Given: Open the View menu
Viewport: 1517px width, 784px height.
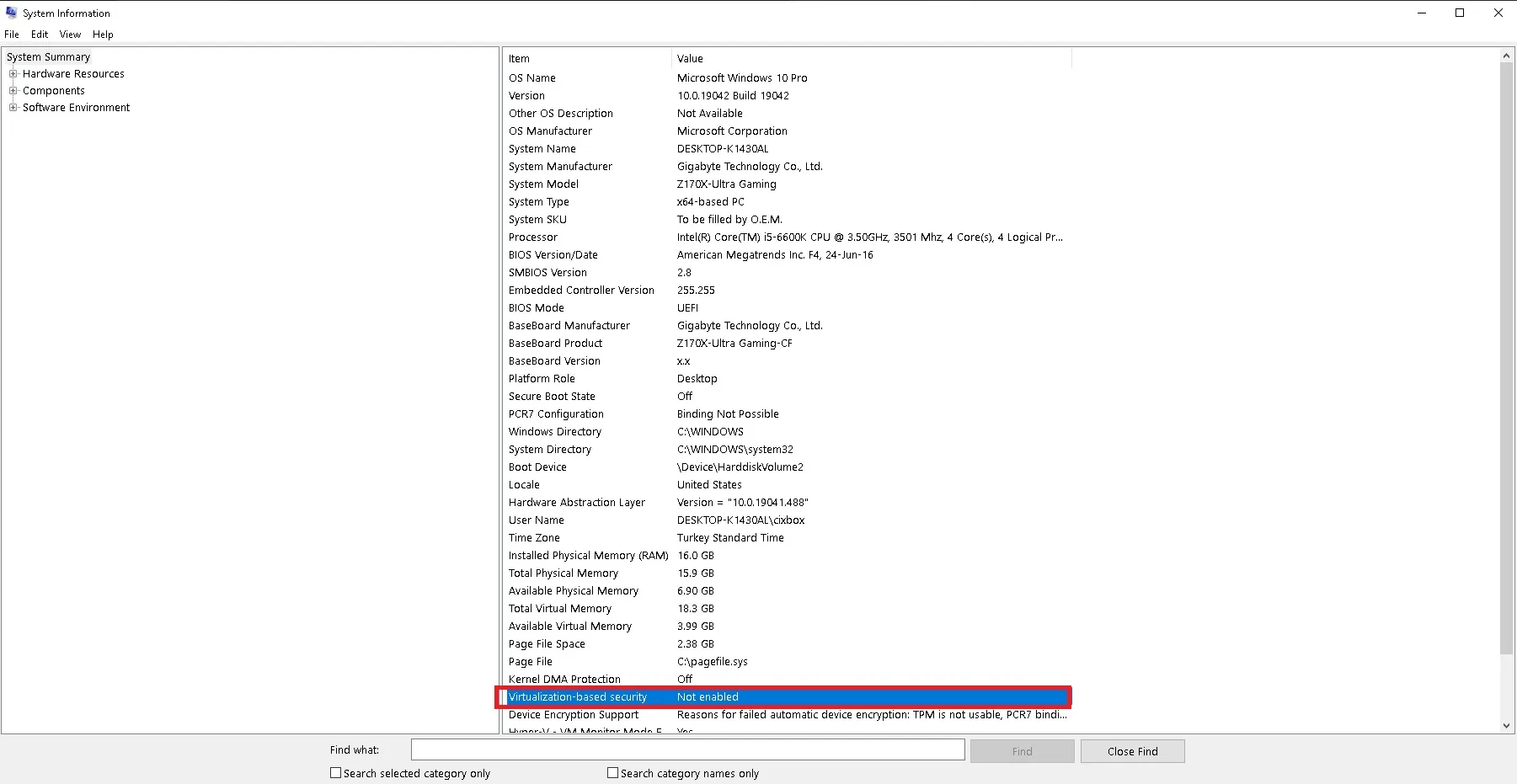Looking at the screenshot, I should pyautogui.click(x=70, y=35).
